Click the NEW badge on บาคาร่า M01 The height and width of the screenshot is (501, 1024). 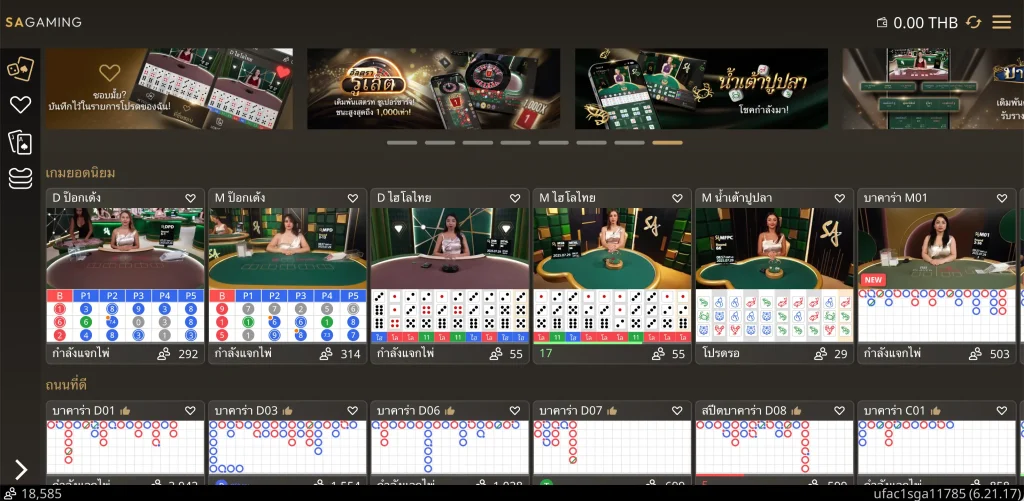(872, 280)
